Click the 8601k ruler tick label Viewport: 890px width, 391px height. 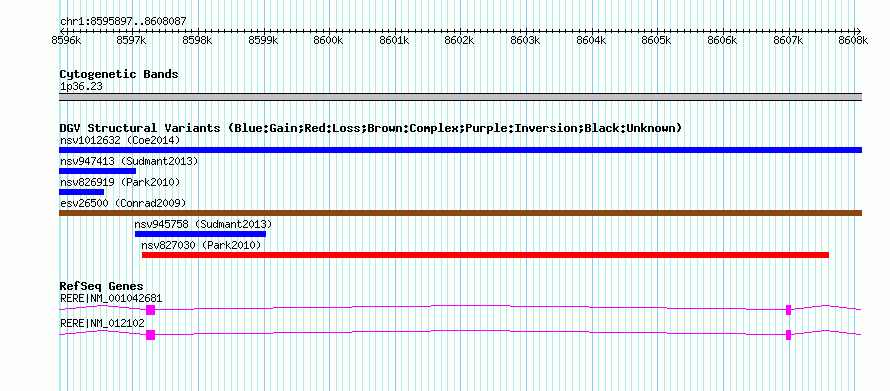[395, 40]
